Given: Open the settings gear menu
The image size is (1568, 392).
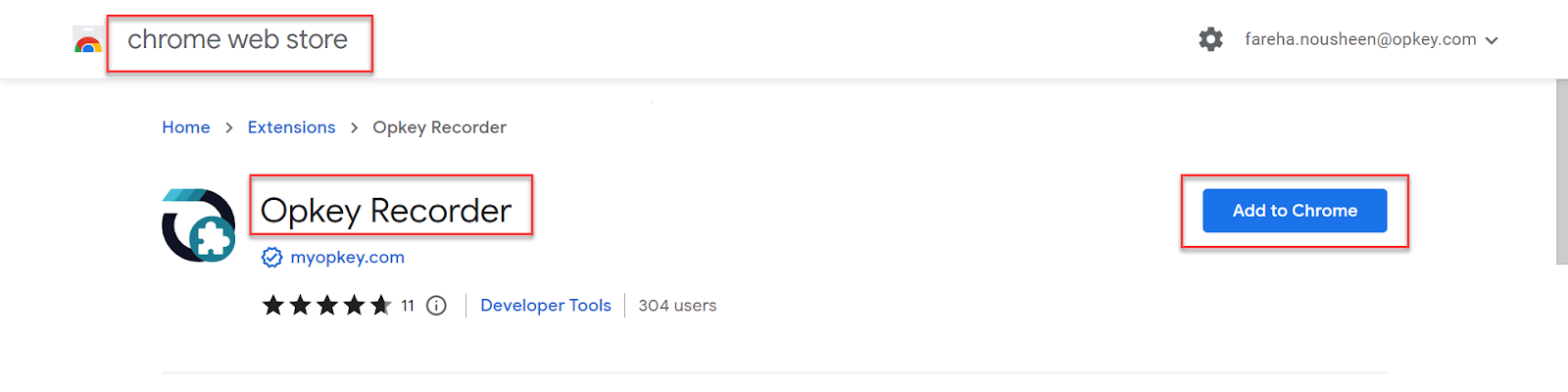Looking at the screenshot, I should coord(1211,39).
